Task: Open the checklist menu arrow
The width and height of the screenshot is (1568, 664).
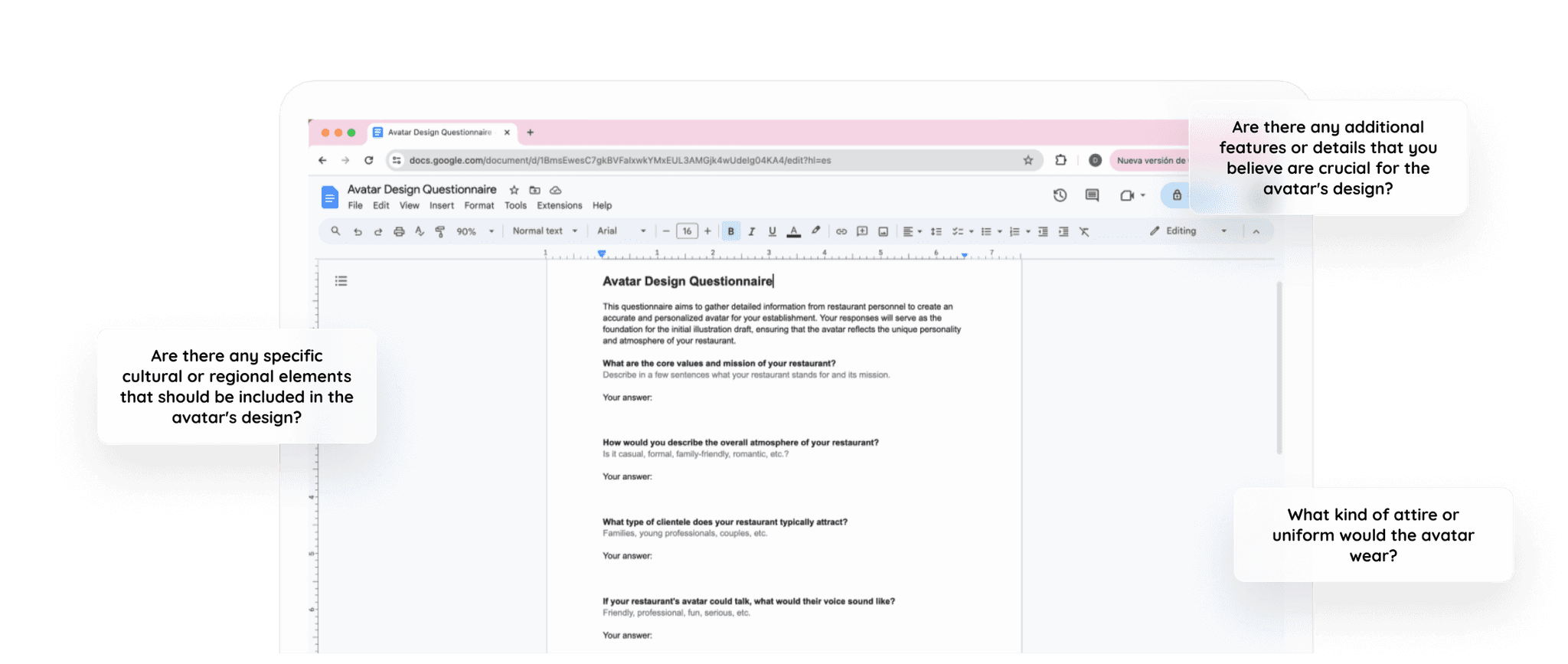Action: click(x=972, y=231)
